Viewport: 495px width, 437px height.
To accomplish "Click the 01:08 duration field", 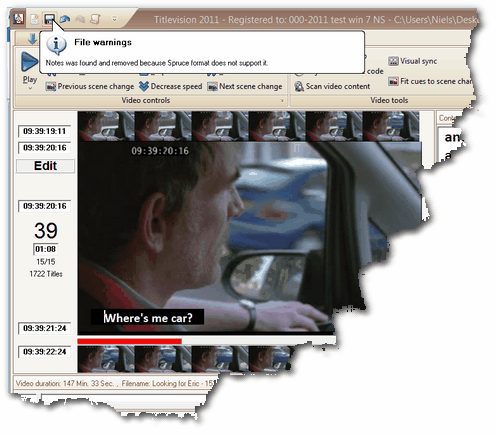I will coord(46,249).
